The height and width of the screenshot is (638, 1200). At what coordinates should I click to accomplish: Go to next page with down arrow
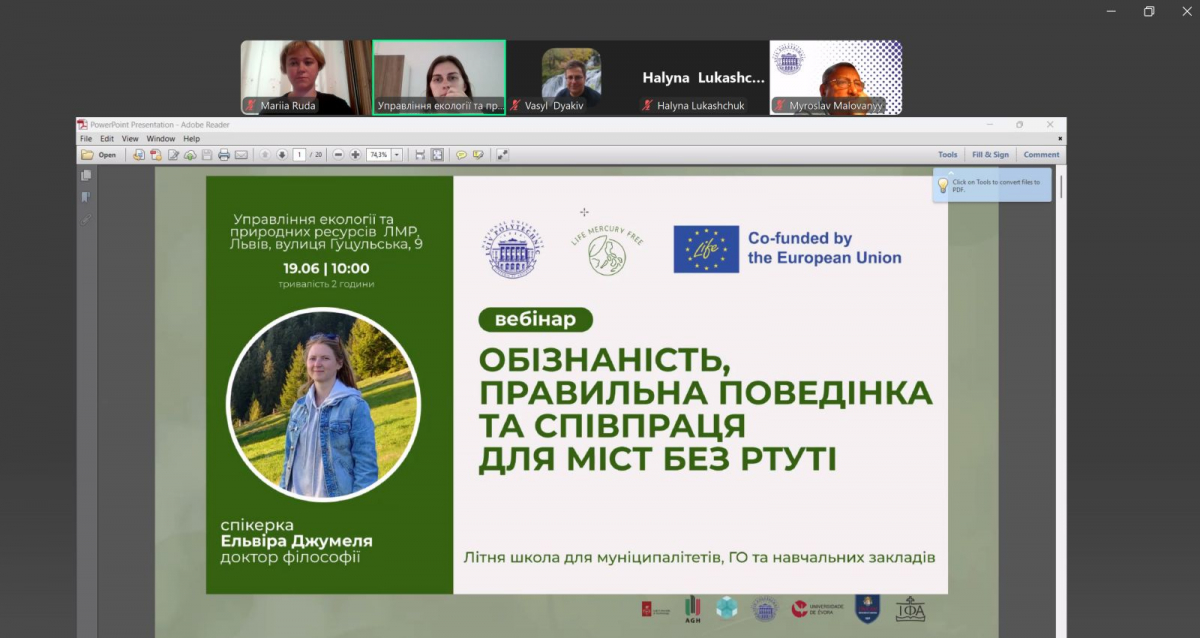(x=282, y=155)
